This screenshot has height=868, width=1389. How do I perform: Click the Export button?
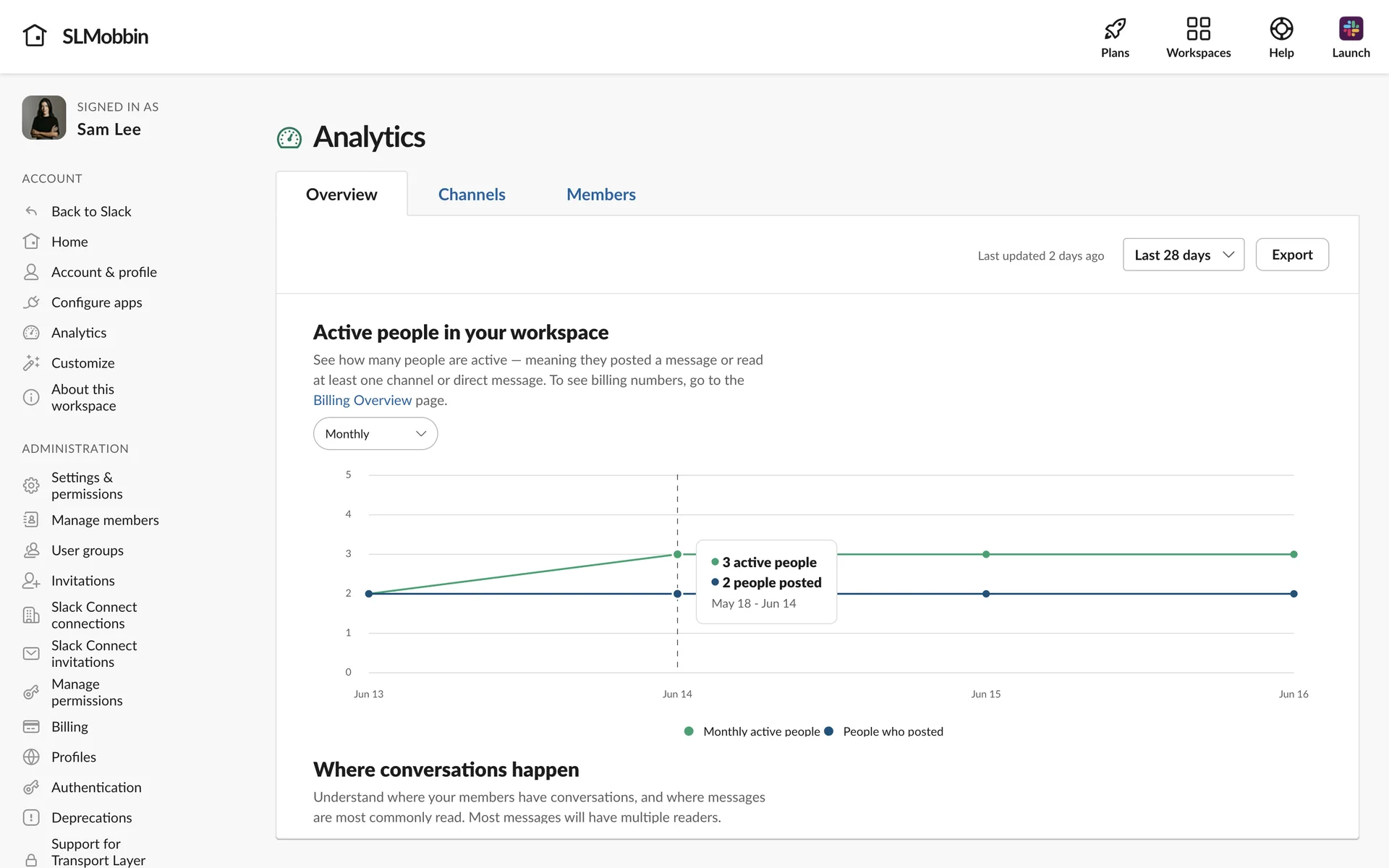(1291, 255)
